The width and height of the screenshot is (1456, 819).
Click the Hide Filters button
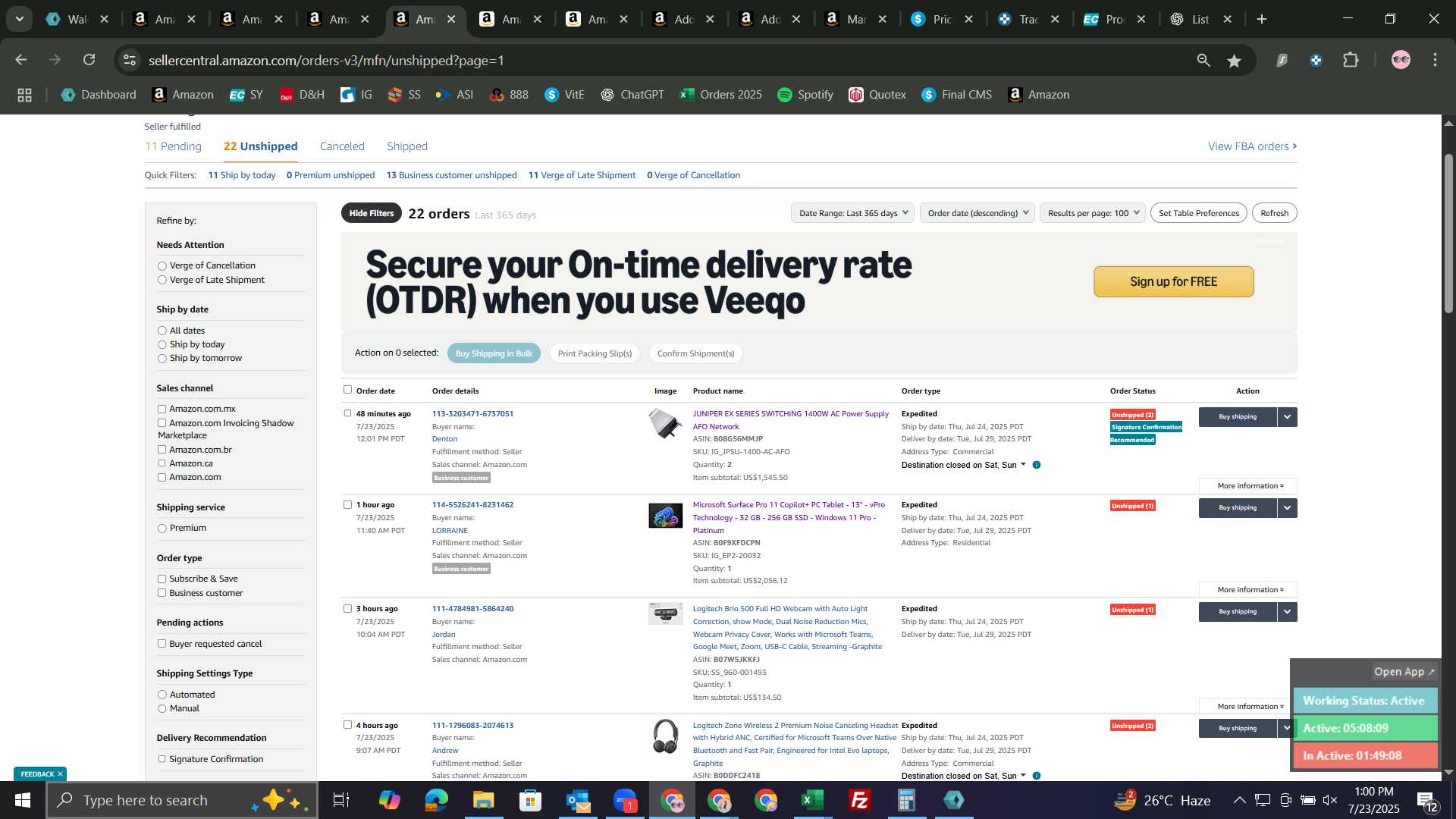(x=372, y=213)
